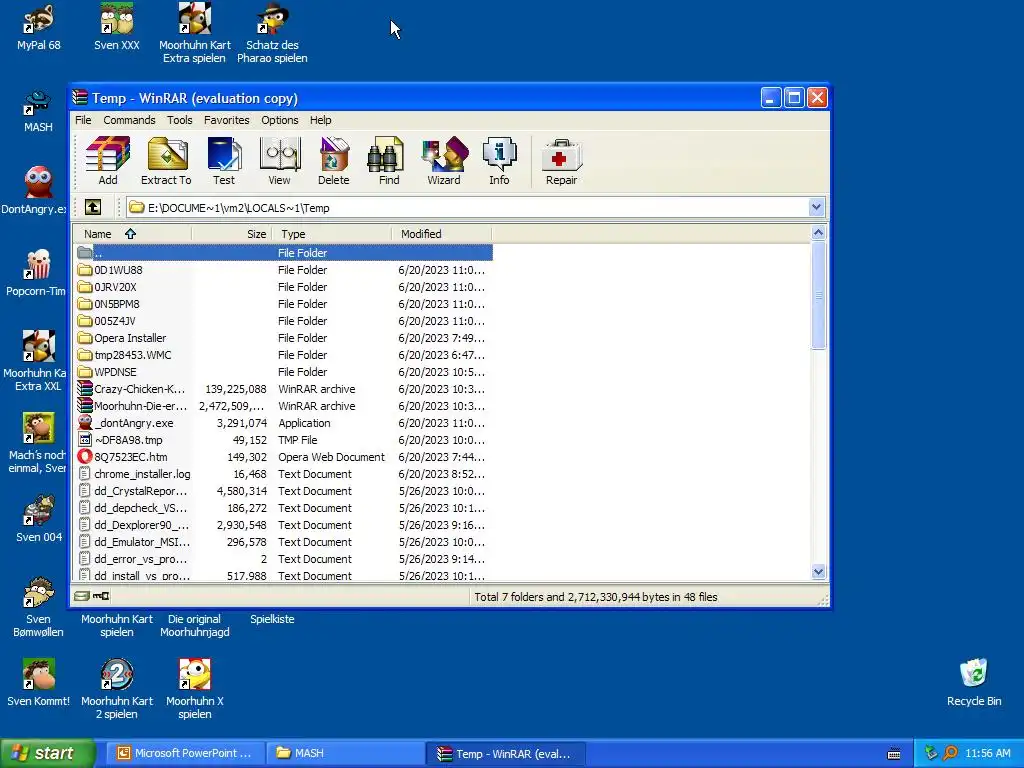Open the Commands menu
1024x768 pixels.
[129, 120]
